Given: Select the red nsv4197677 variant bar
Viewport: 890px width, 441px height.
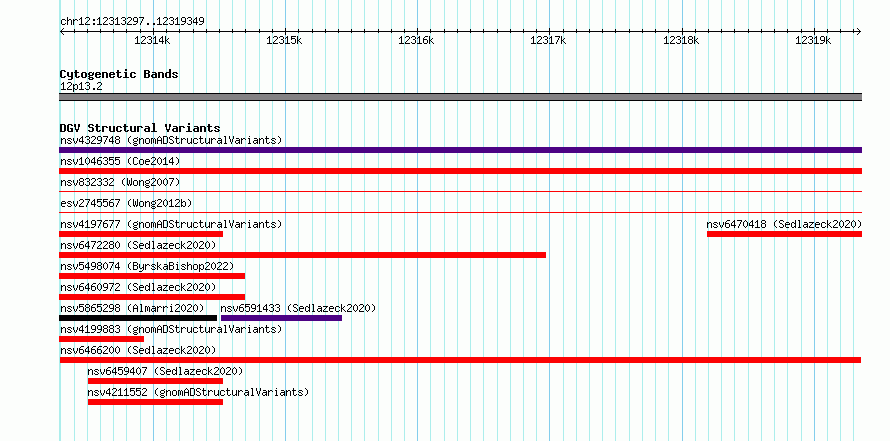Looking at the screenshot, I should [x=141, y=234].
